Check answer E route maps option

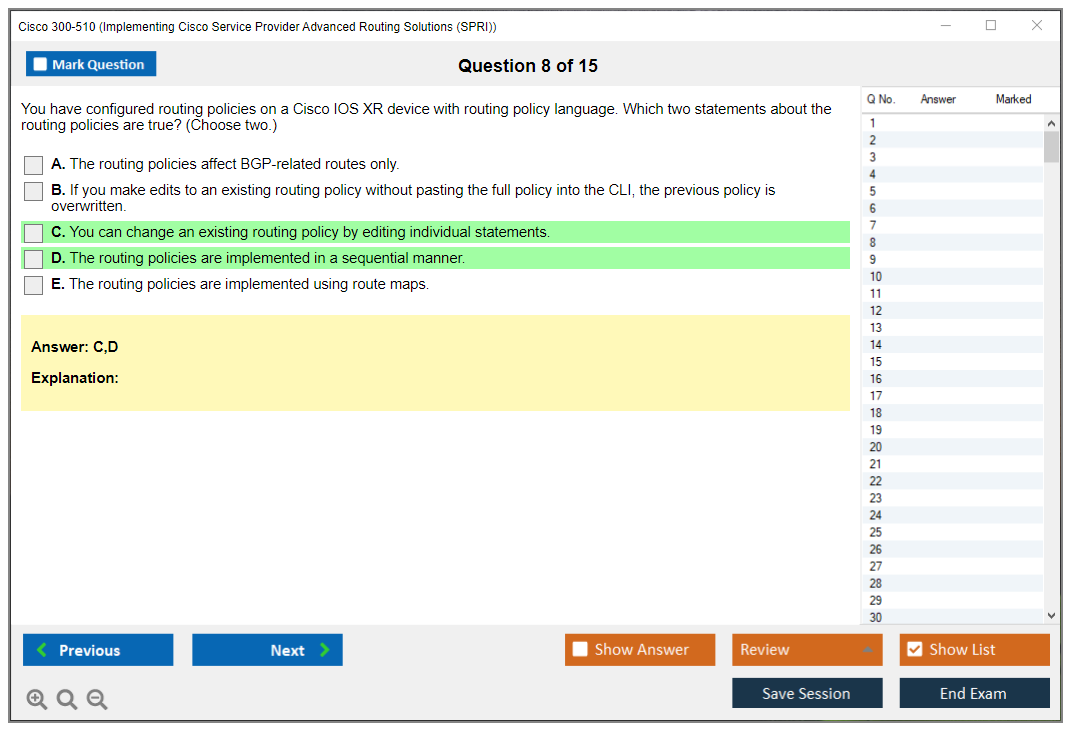pos(34,285)
